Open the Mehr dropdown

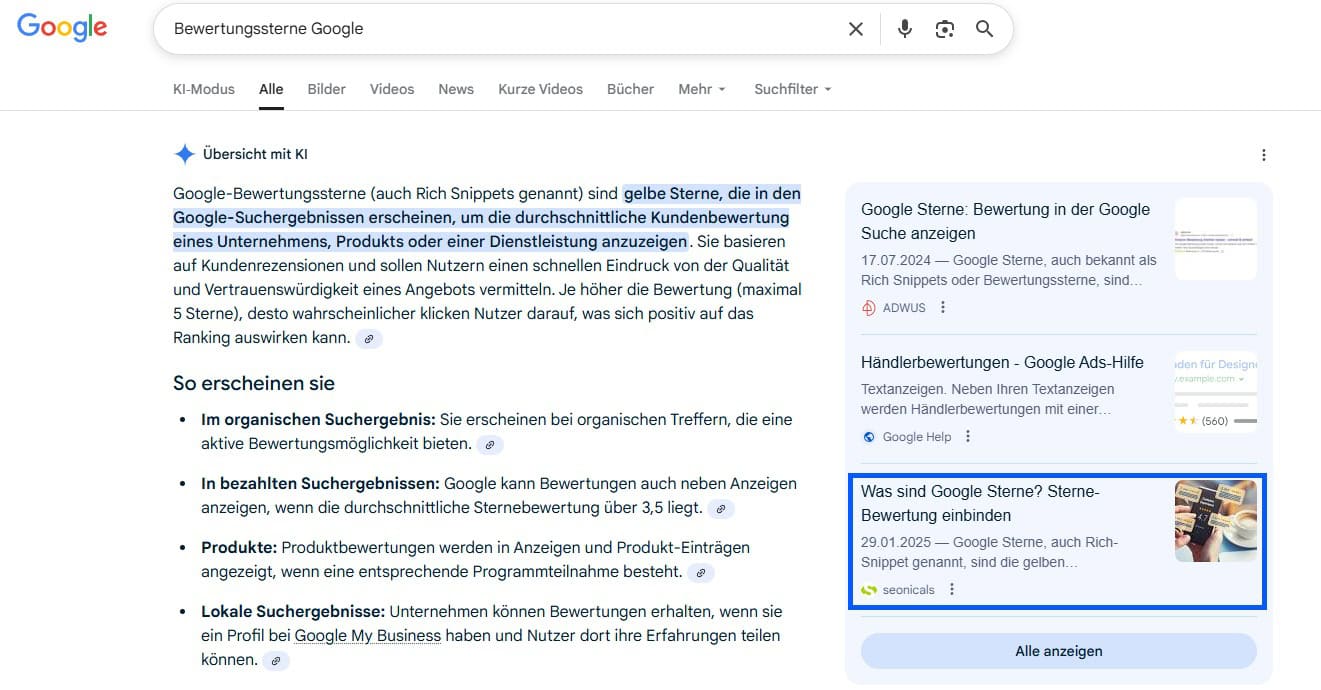702,89
